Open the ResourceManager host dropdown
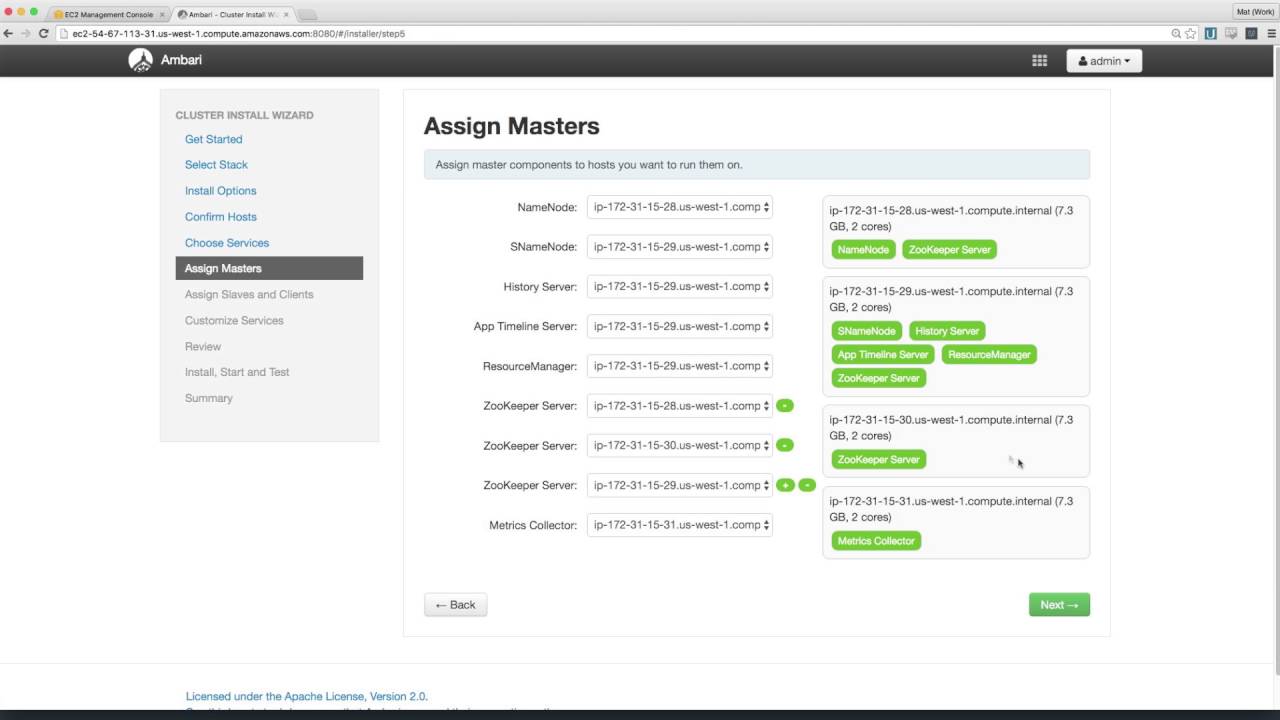This screenshot has height=720, width=1280. coord(680,366)
